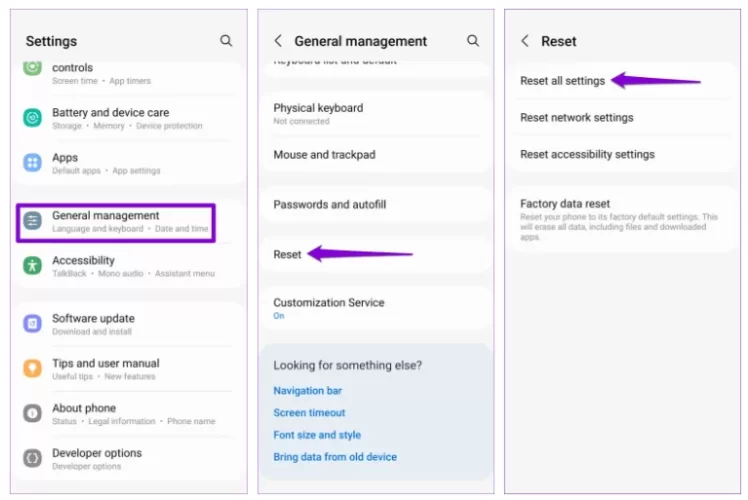Tap the Developer options icon
The width and height of the screenshot is (748, 500).
pyautogui.click(x=33, y=459)
